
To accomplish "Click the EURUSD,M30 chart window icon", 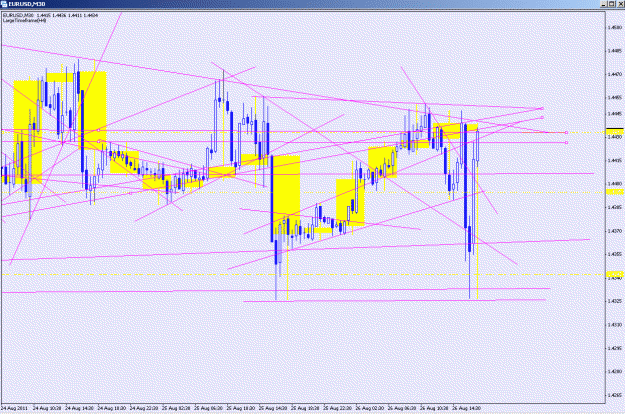I will [4, 4].
